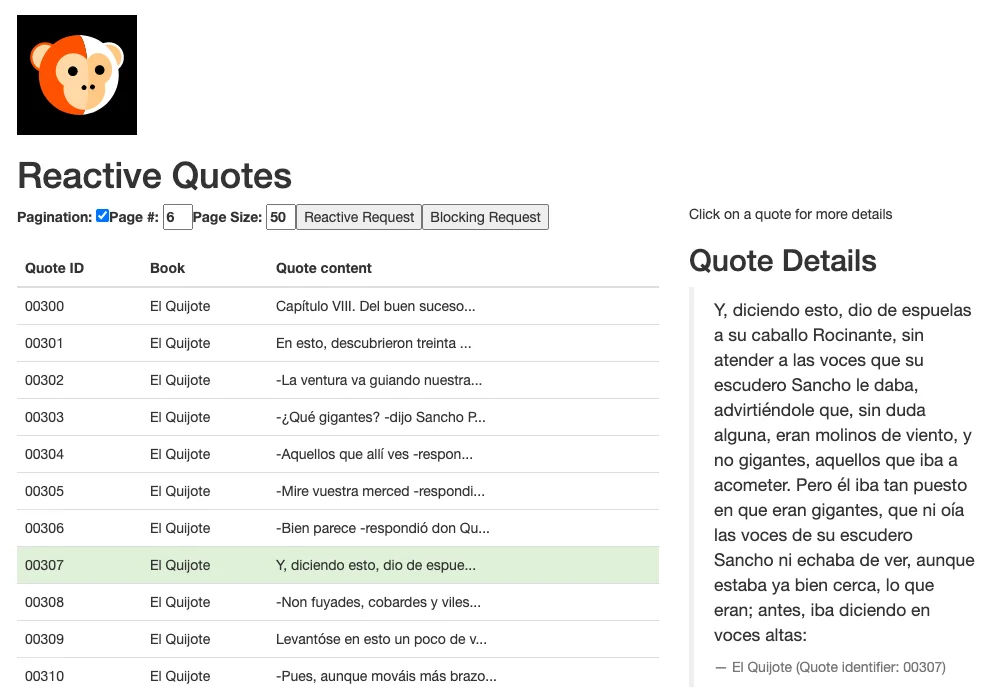Click the monkey logo image
Image resolution: width=1001 pixels, height=694 pixels.
(x=77, y=75)
